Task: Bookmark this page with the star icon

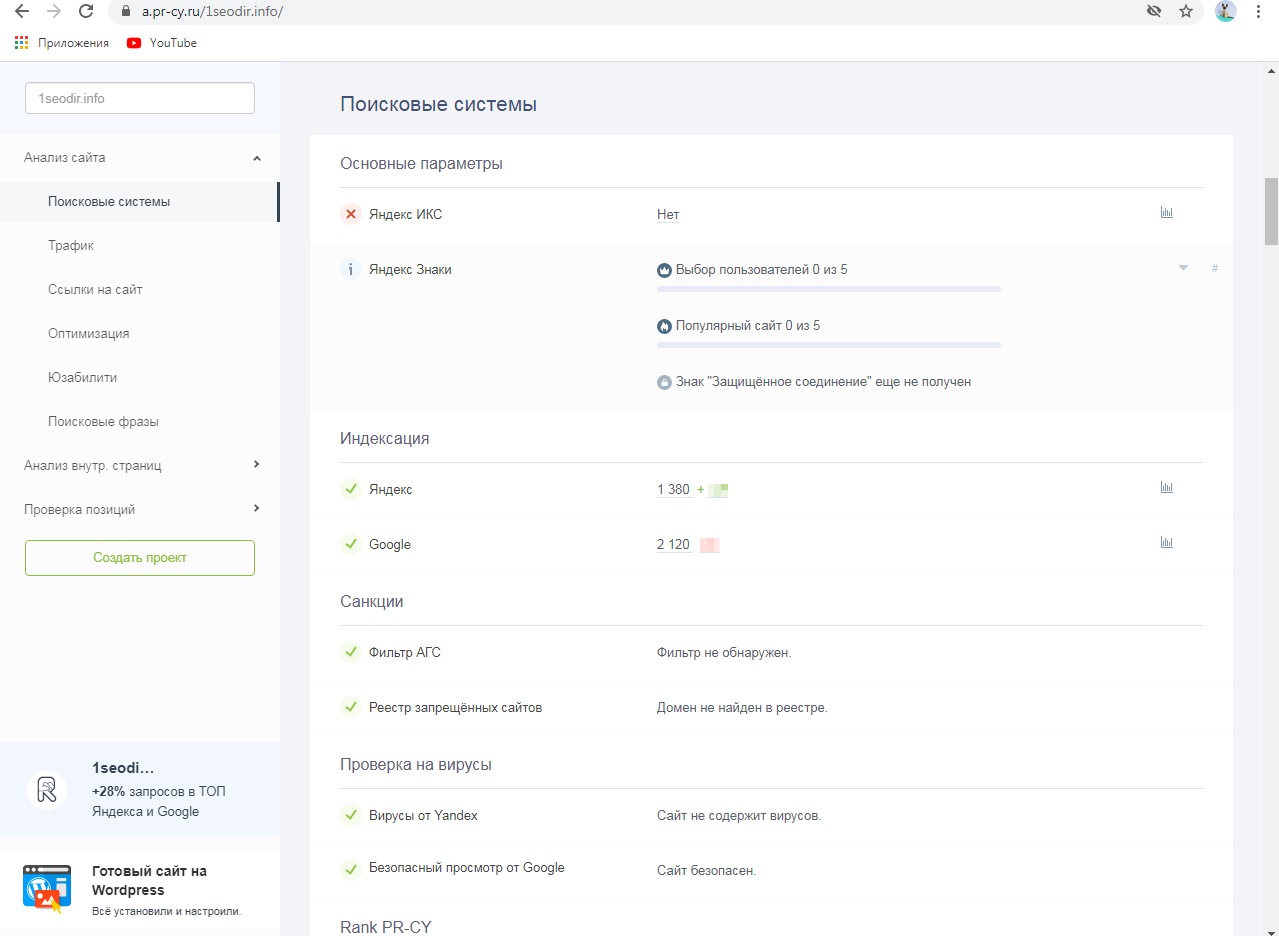Action: click(x=1186, y=11)
